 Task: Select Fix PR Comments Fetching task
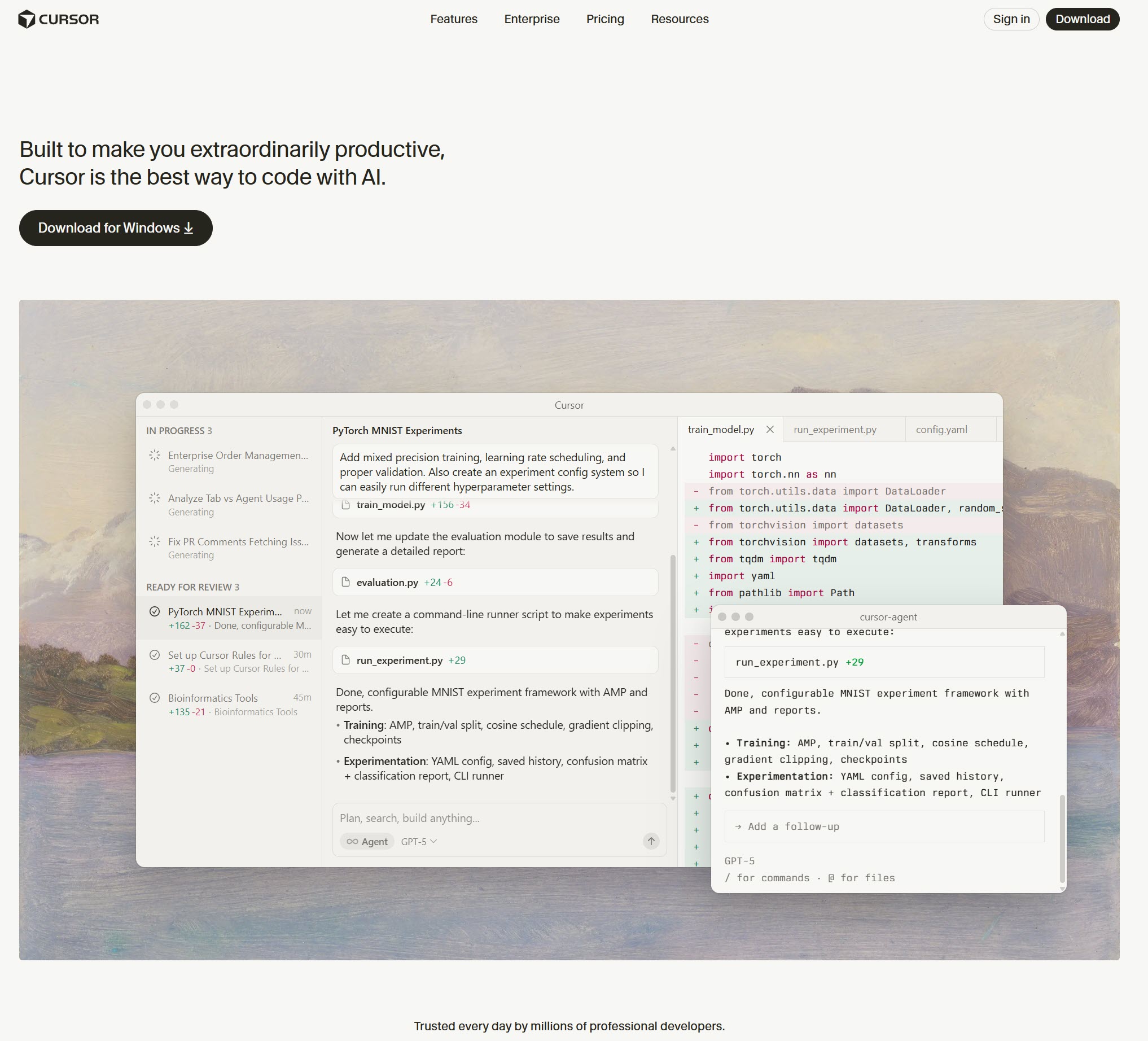[x=229, y=548]
